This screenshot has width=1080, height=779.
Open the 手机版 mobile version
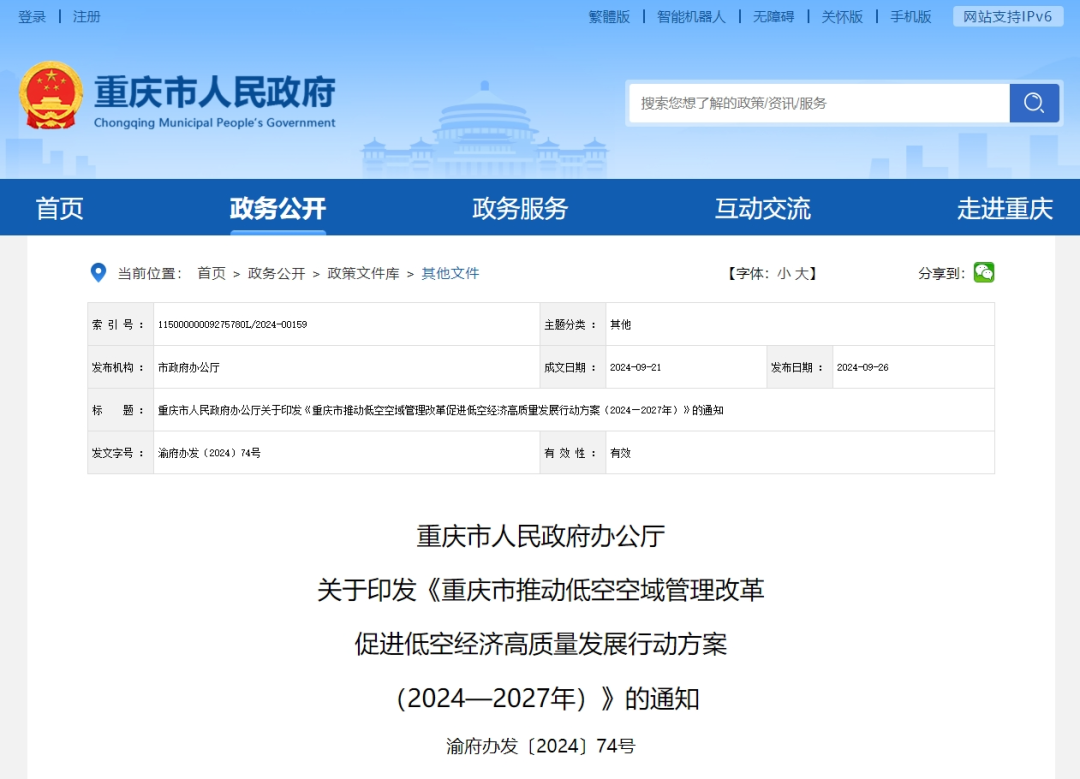pyautogui.click(x=909, y=16)
